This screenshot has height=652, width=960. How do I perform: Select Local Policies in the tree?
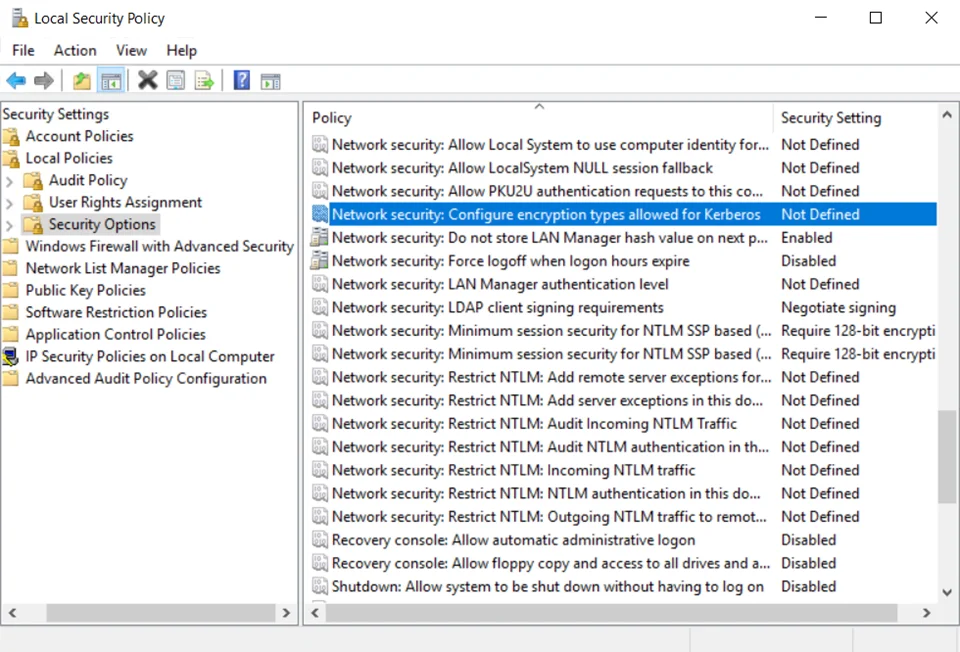click(x=69, y=158)
